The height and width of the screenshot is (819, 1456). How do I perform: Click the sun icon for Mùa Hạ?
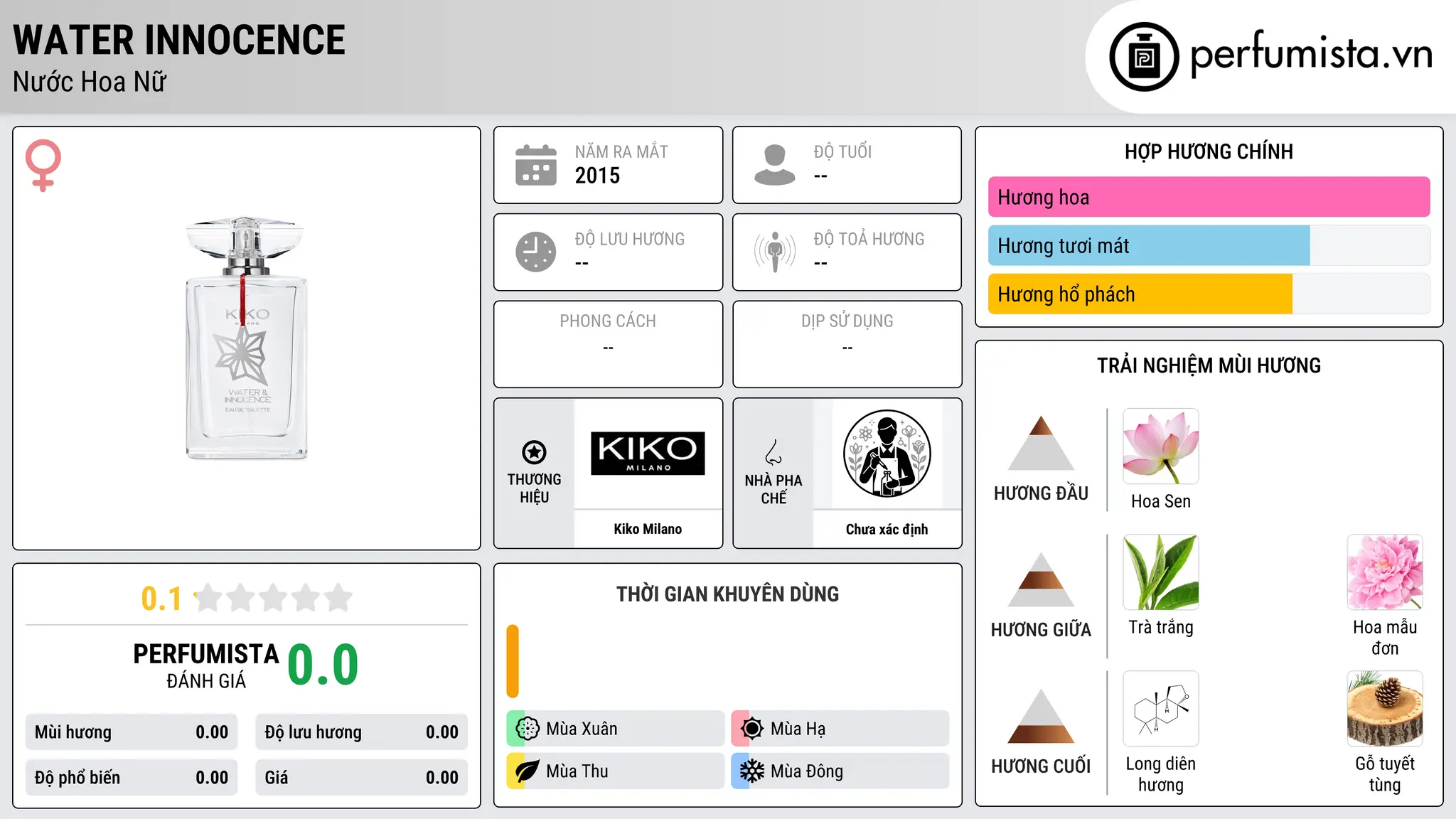click(x=752, y=729)
